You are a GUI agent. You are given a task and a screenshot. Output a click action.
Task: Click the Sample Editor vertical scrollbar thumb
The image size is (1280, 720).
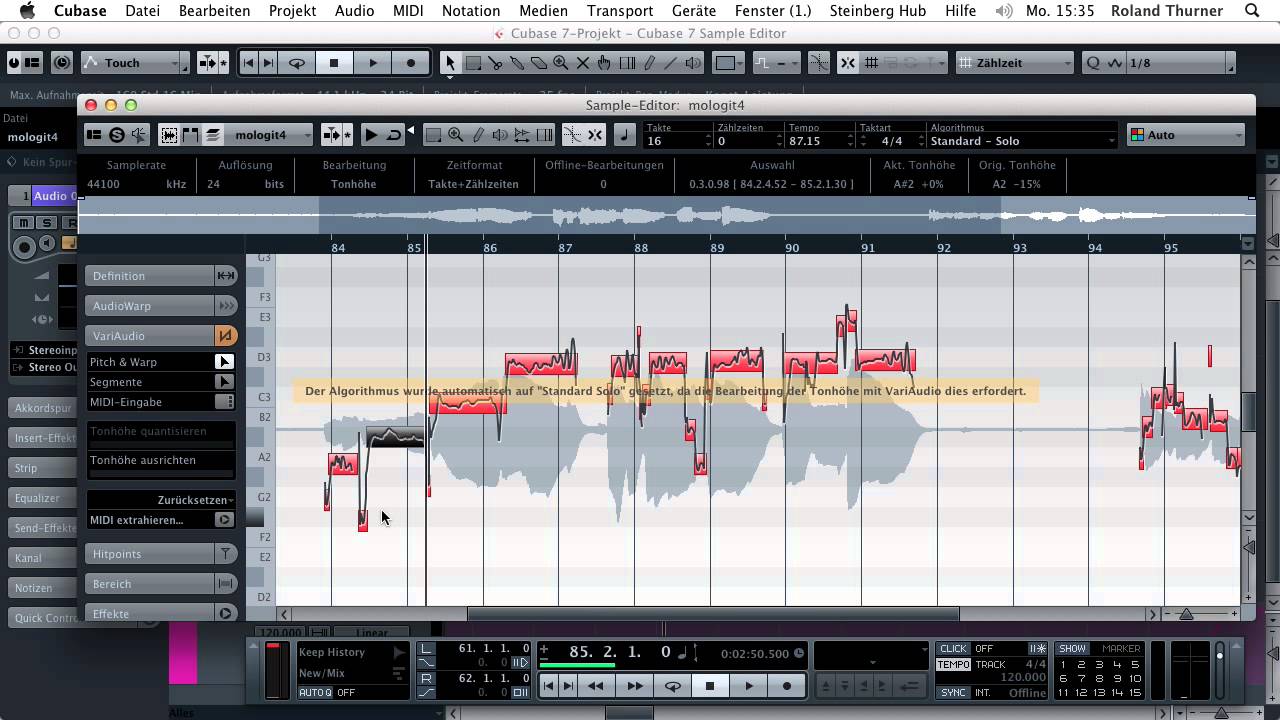(x=1248, y=412)
